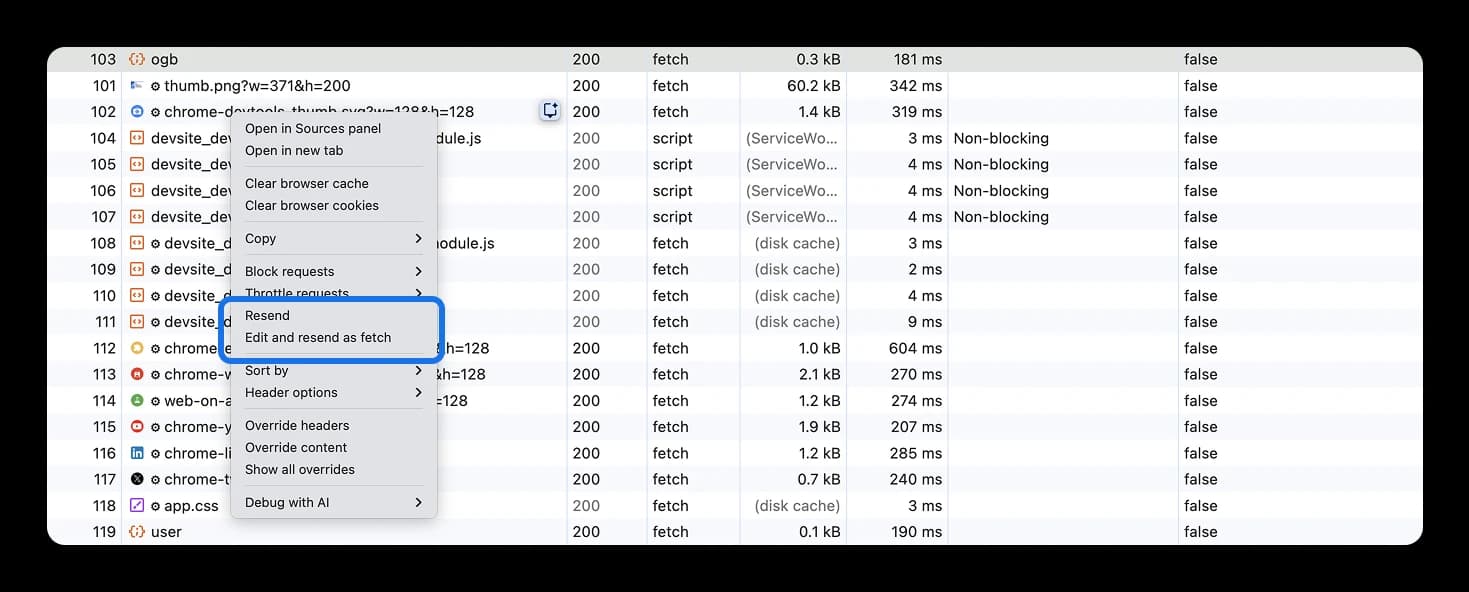Click the LinkedIn favicon on row 116
The image size is (1469, 592).
[x=137, y=453]
